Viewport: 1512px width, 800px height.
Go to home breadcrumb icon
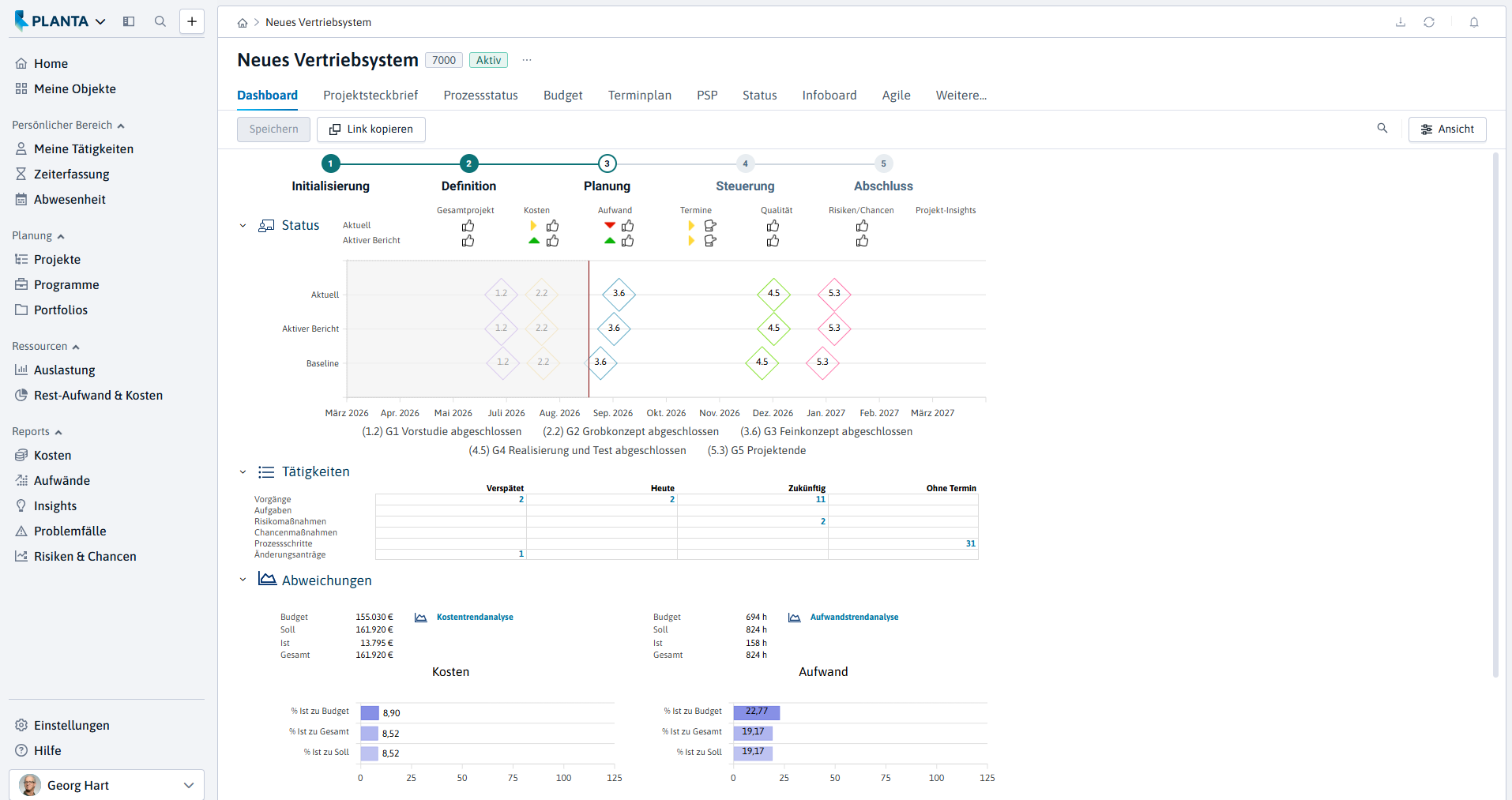click(x=243, y=23)
